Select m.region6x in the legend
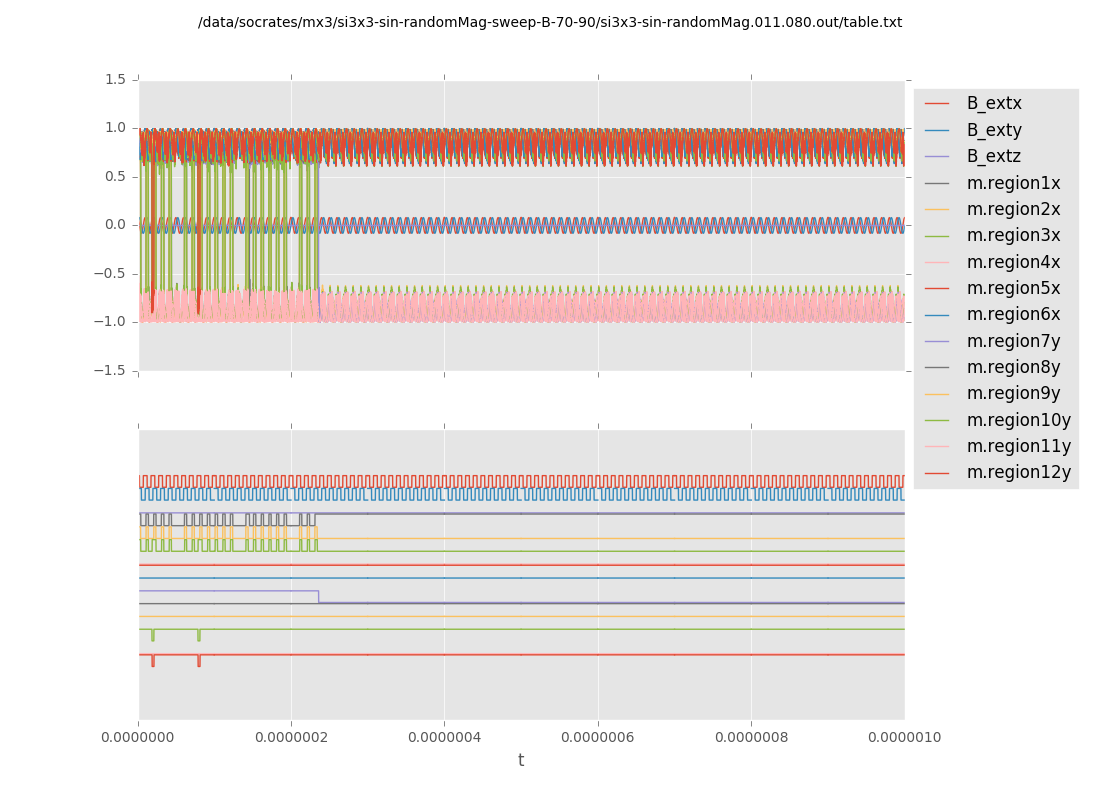Image resolution: width=1100 pixels, height=800 pixels. (1013, 314)
